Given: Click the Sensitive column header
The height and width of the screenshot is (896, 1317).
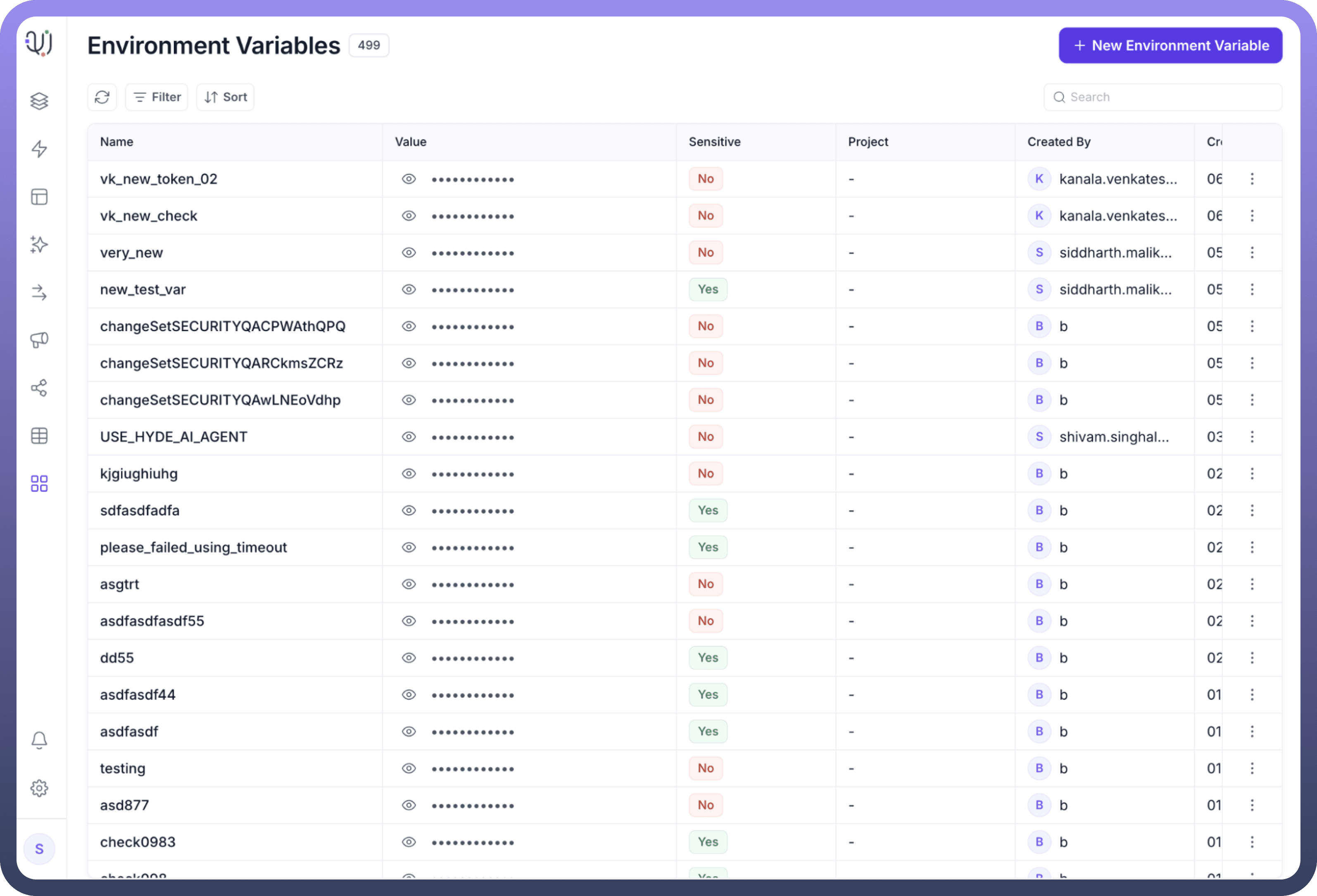Looking at the screenshot, I should (x=714, y=142).
